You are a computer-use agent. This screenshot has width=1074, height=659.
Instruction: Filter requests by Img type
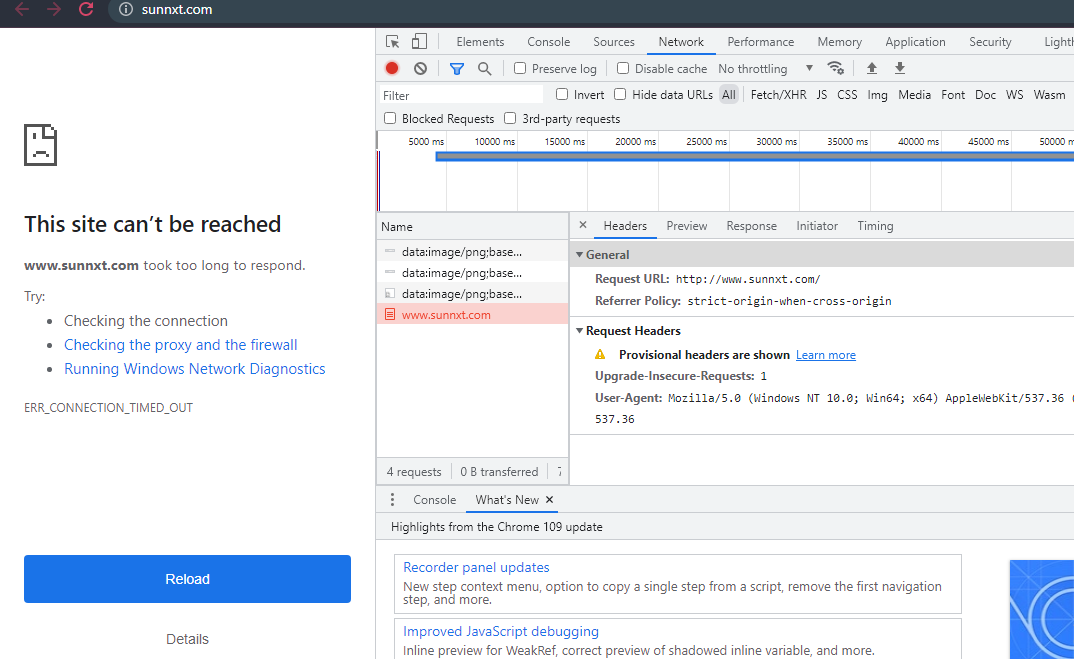pos(877,95)
